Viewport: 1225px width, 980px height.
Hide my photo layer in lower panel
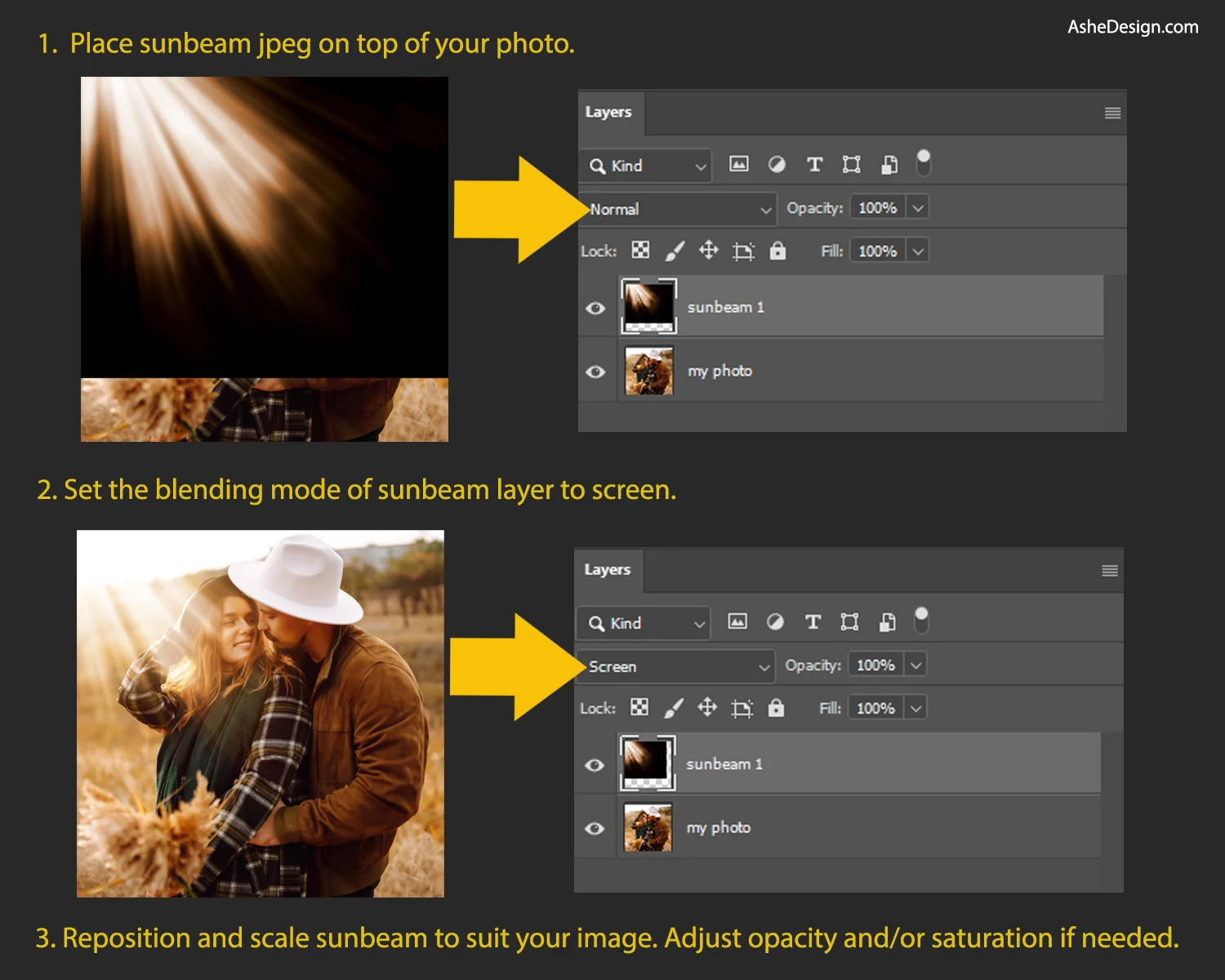[x=595, y=828]
